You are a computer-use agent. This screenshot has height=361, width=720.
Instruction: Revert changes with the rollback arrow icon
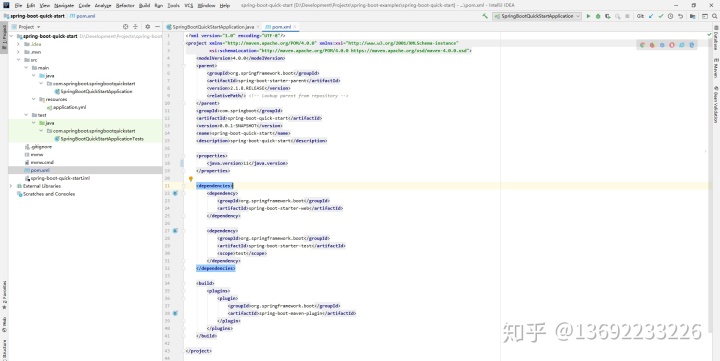pyautogui.click(x=680, y=16)
